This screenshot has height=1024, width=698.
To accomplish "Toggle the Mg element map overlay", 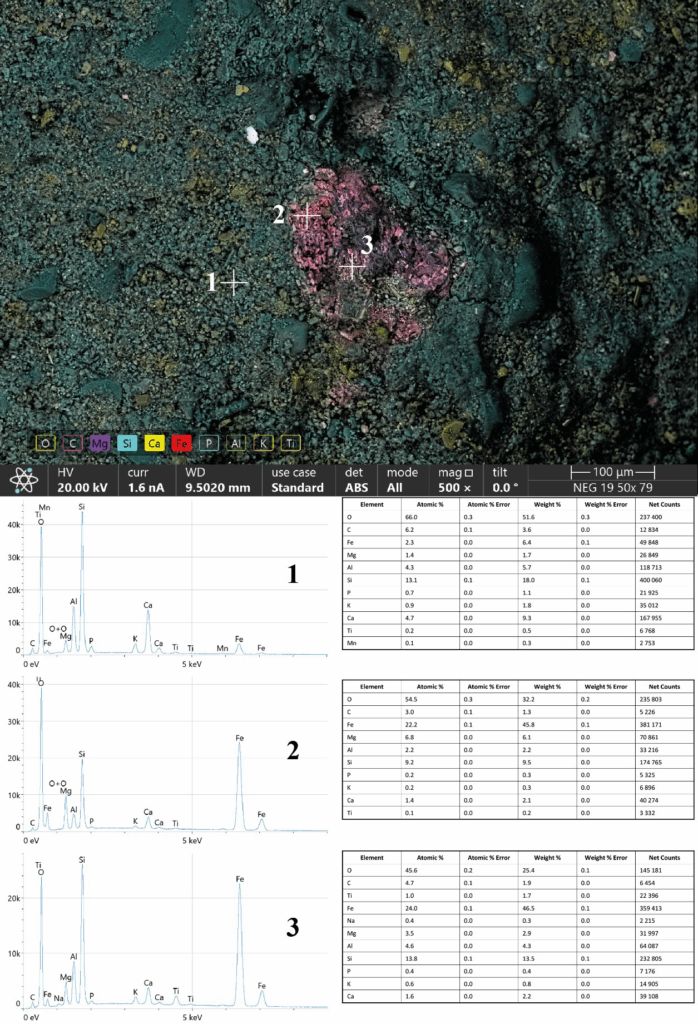I will (x=100, y=443).
